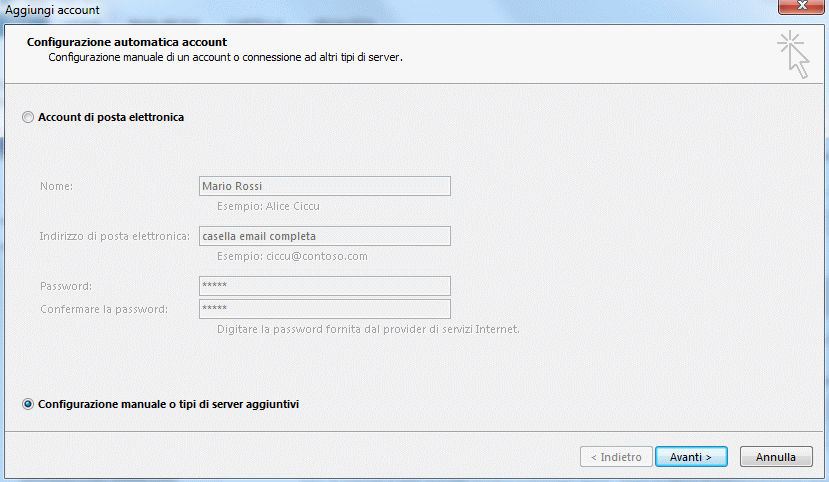Click the Digitare la password hint text
Image resolution: width=829 pixels, height=482 pixels.
tap(368, 329)
